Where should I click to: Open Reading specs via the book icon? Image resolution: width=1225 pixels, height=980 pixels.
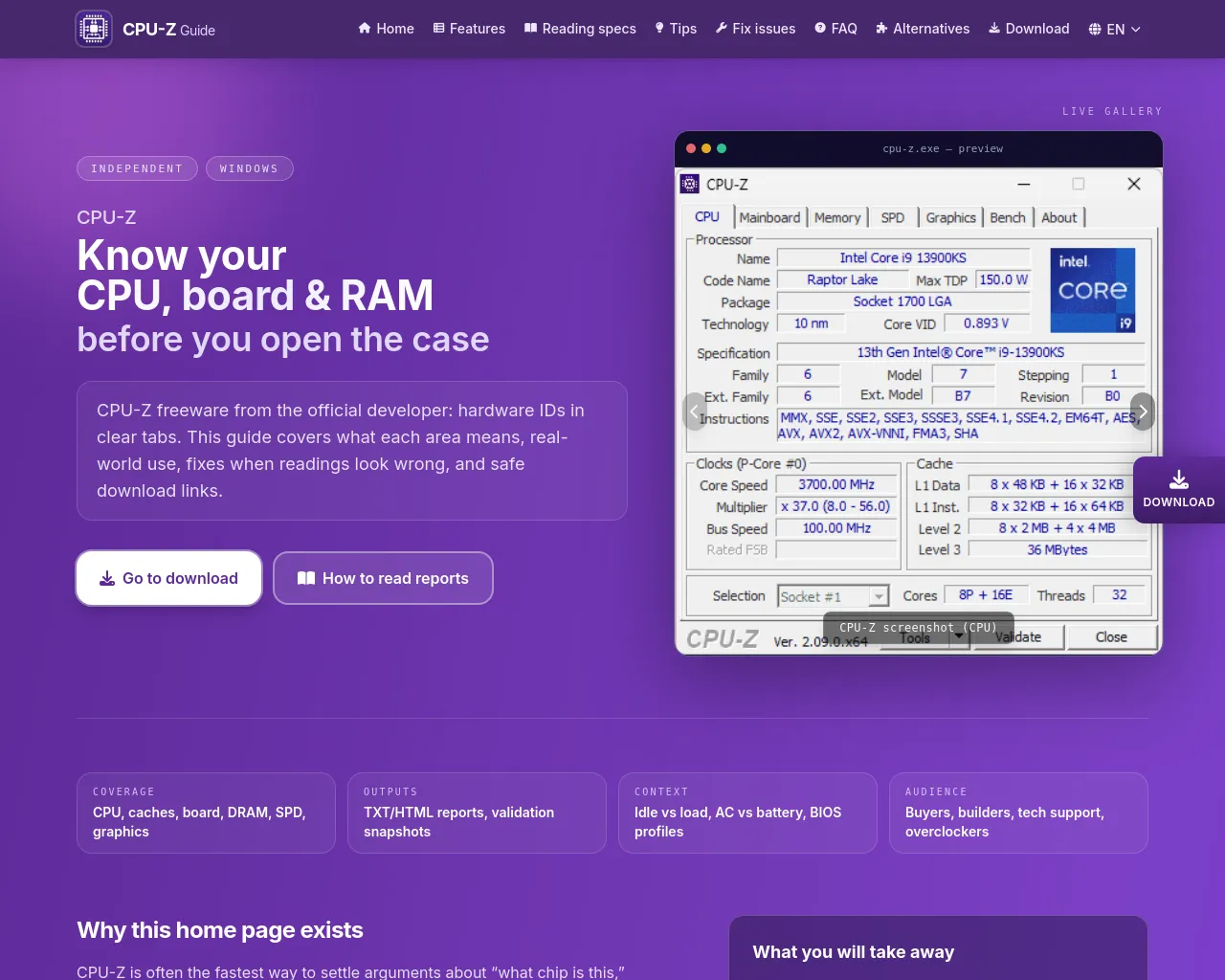(x=530, y=29)
